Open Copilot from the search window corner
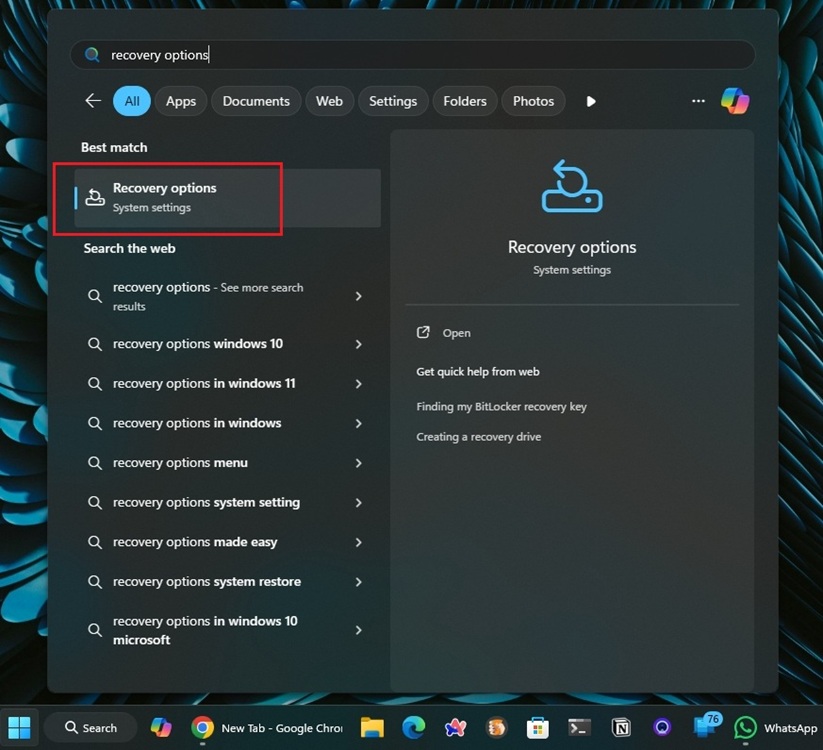Image resolution: width=823 pixels, height=750 pixels. click(735, 100)
